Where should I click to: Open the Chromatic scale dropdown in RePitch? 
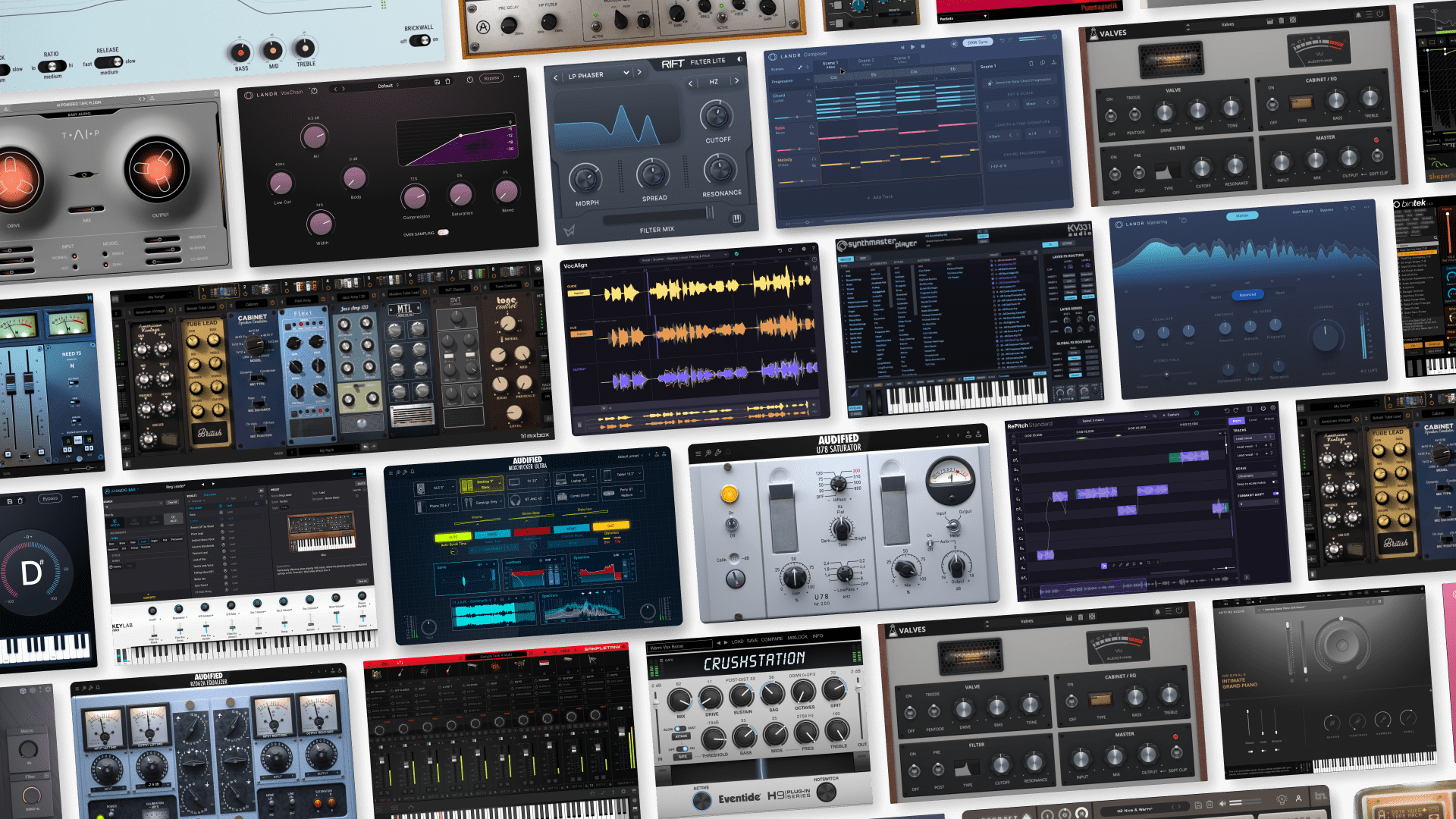click(1257, 475)
